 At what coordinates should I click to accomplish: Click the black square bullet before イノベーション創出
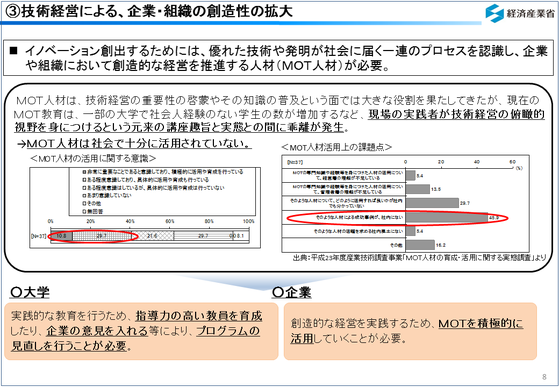(x=13, y=51)
